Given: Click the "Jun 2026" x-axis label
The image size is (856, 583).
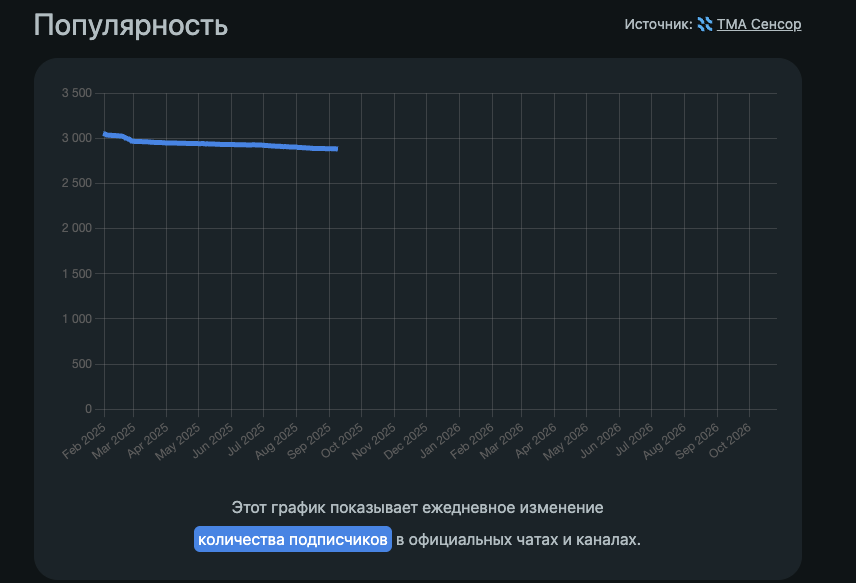Looking at the screenshot, I should pyautogui.click(x=601, y=440).
